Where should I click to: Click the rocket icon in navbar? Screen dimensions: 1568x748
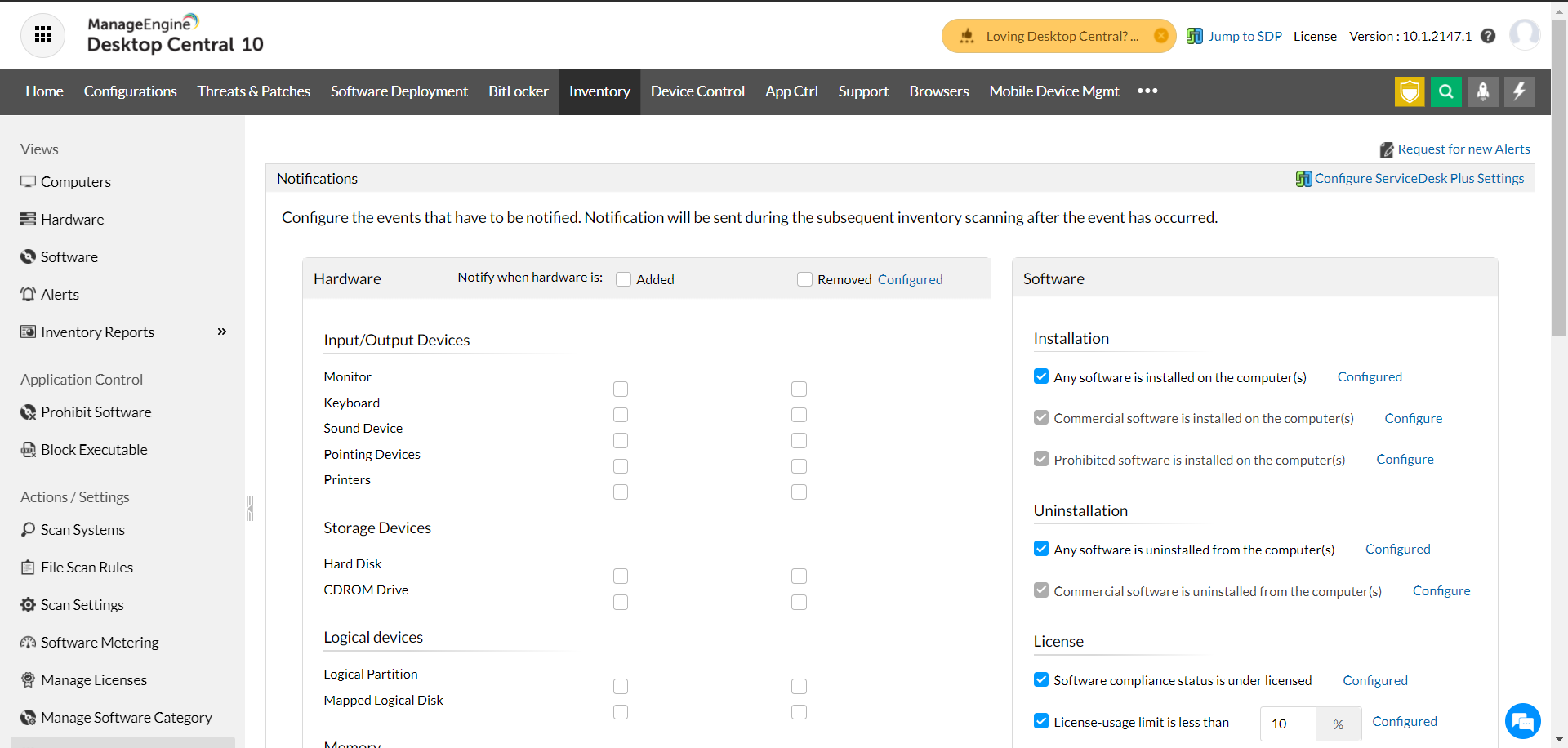[x=1483, y=91]
